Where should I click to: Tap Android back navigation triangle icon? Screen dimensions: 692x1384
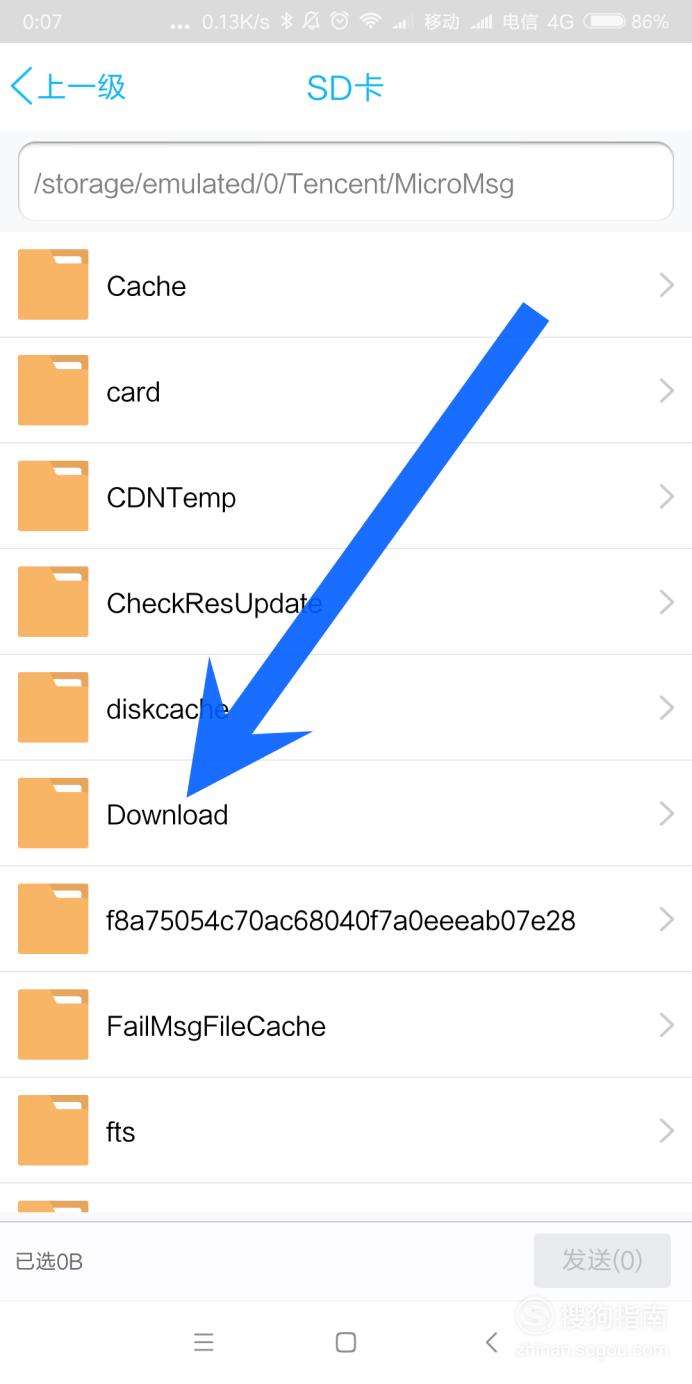[x=491, y=1342]
